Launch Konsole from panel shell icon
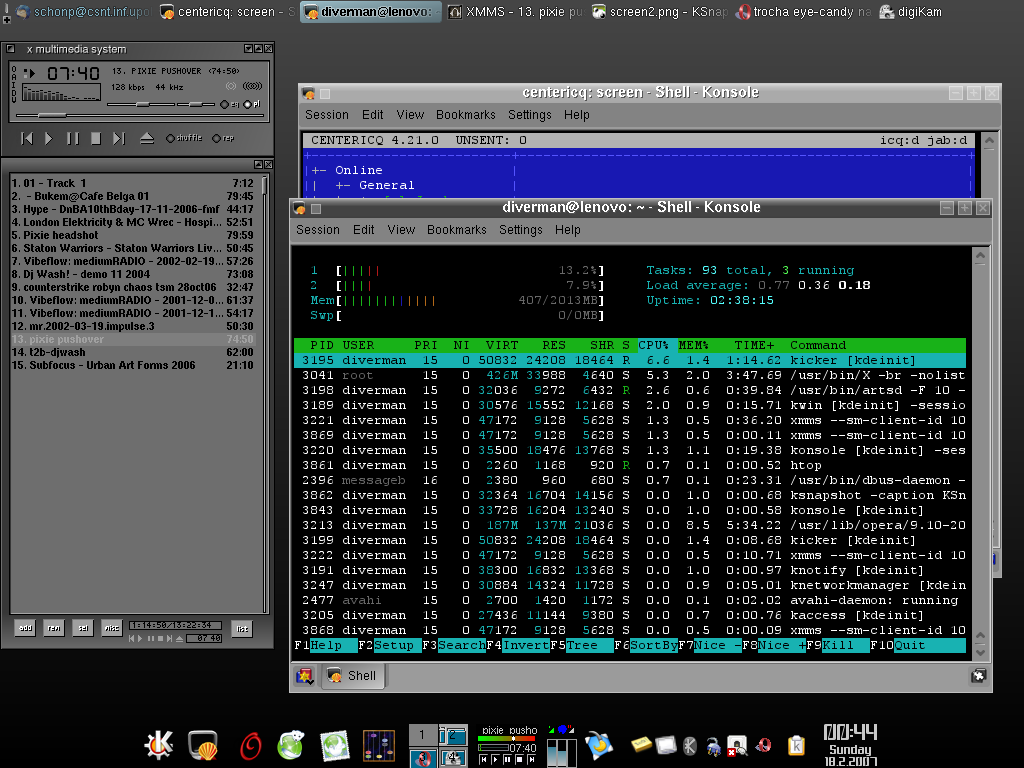The width and height of the screenshot is (1024, 768). (203, 744)
